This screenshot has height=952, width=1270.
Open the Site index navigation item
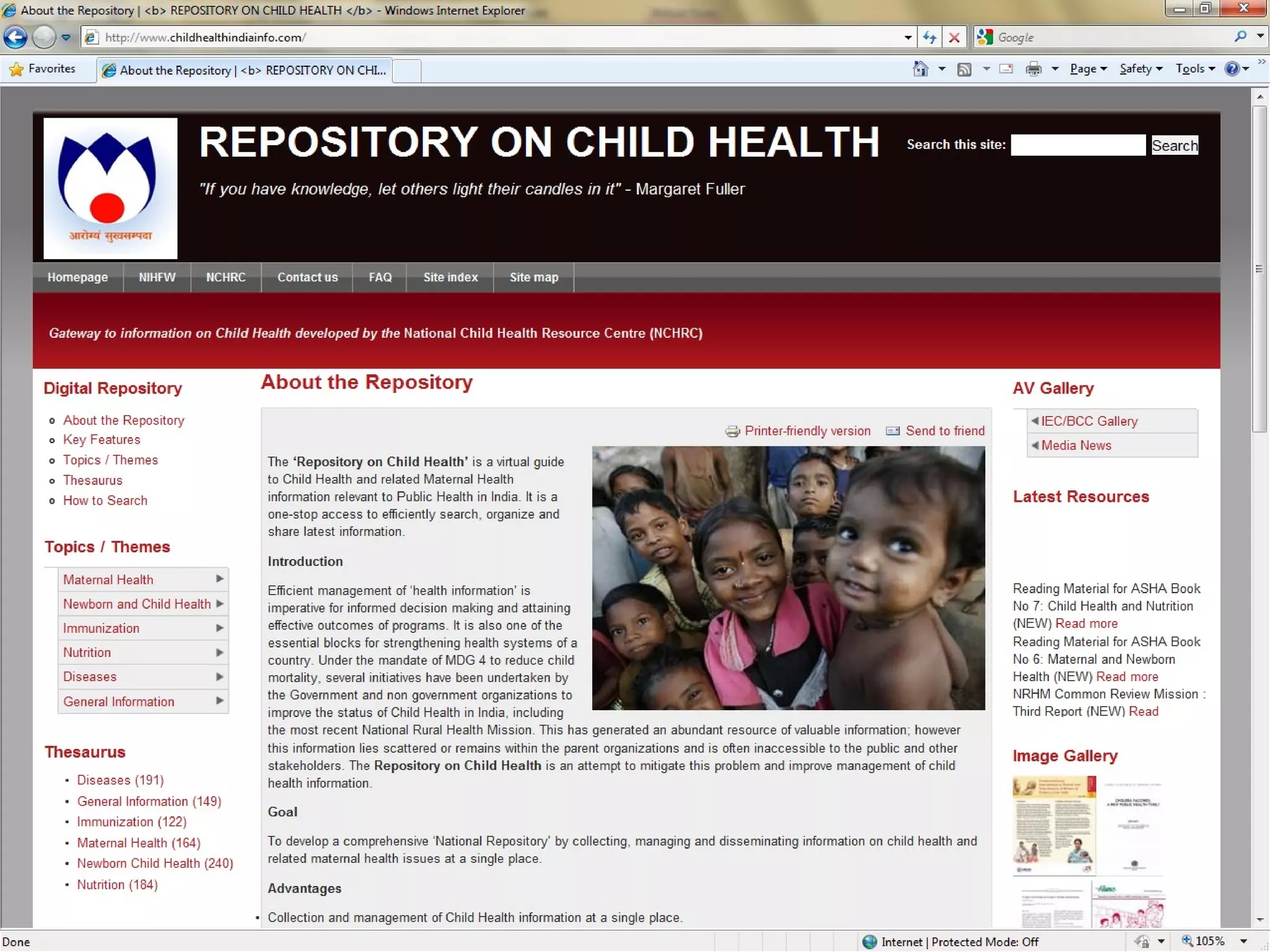(x=450, y=277)
